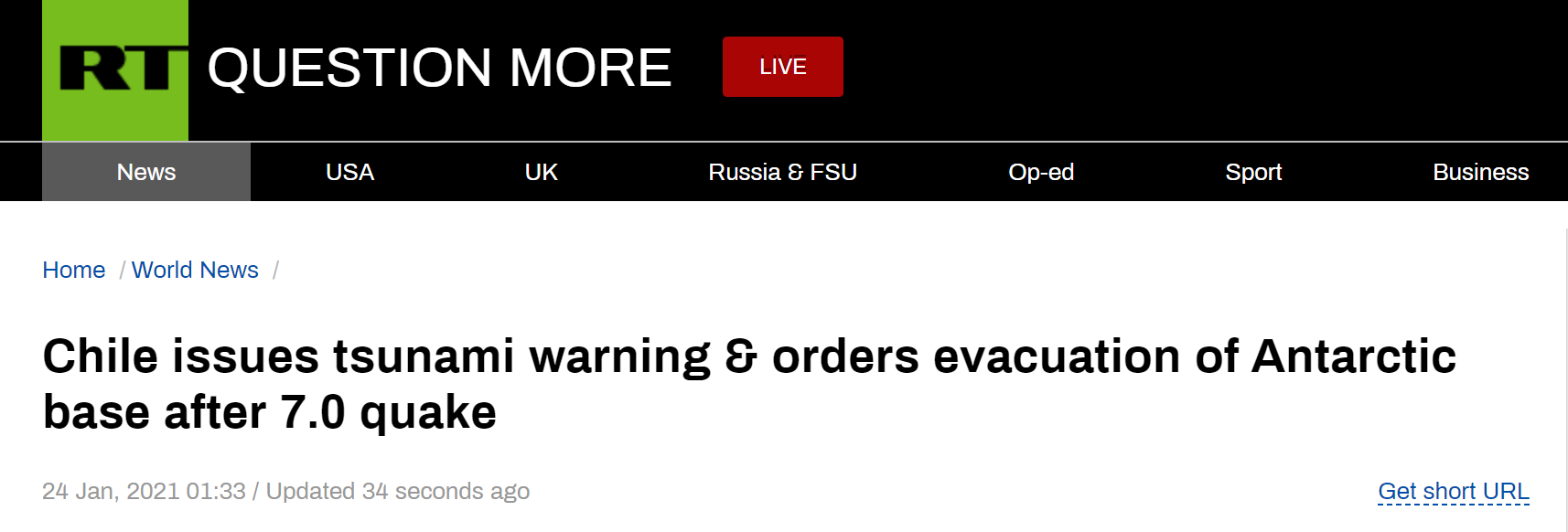1568x532 pixels.
Task: Navigate to the Sport section
Action: click(1253, 172)
